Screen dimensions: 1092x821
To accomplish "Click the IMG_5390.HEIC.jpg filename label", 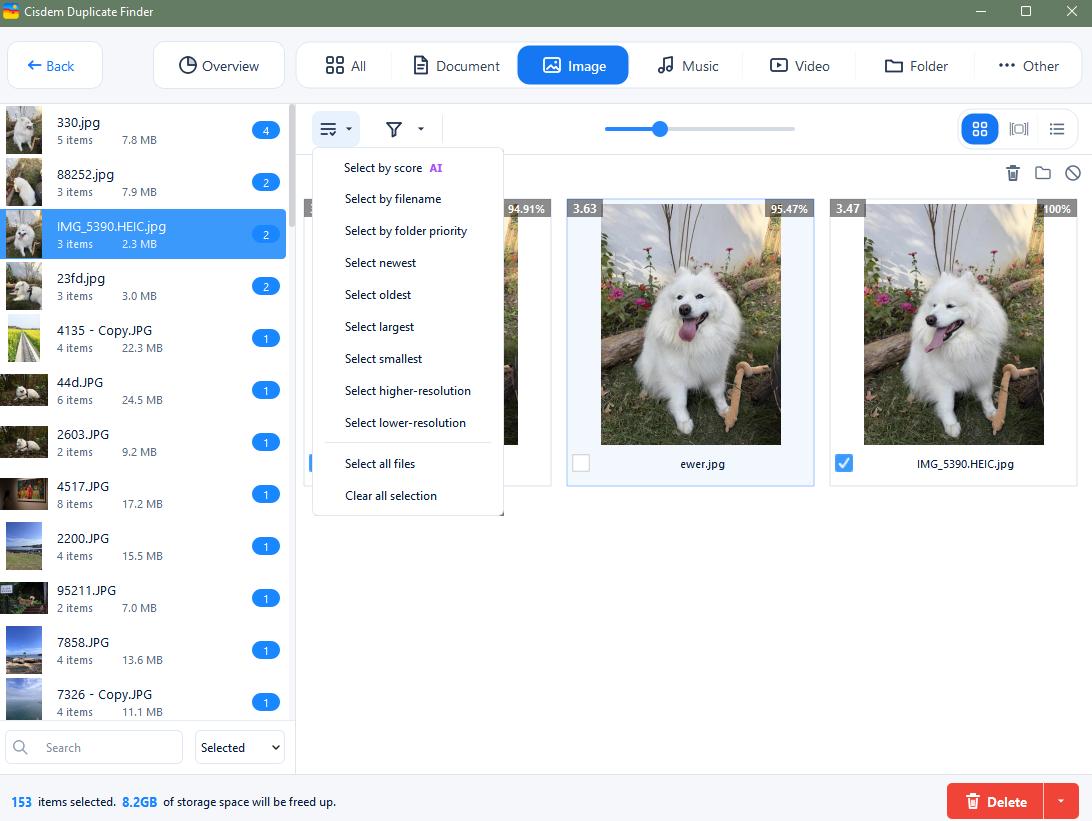I will click(965, 464).
